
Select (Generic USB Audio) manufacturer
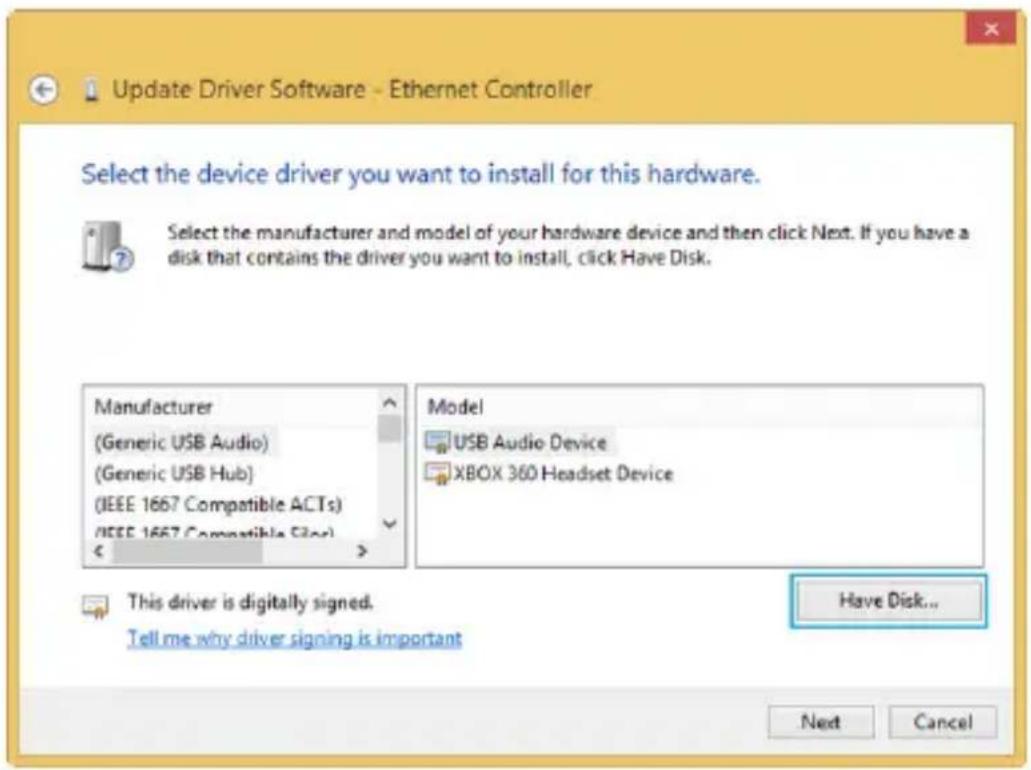181,441
